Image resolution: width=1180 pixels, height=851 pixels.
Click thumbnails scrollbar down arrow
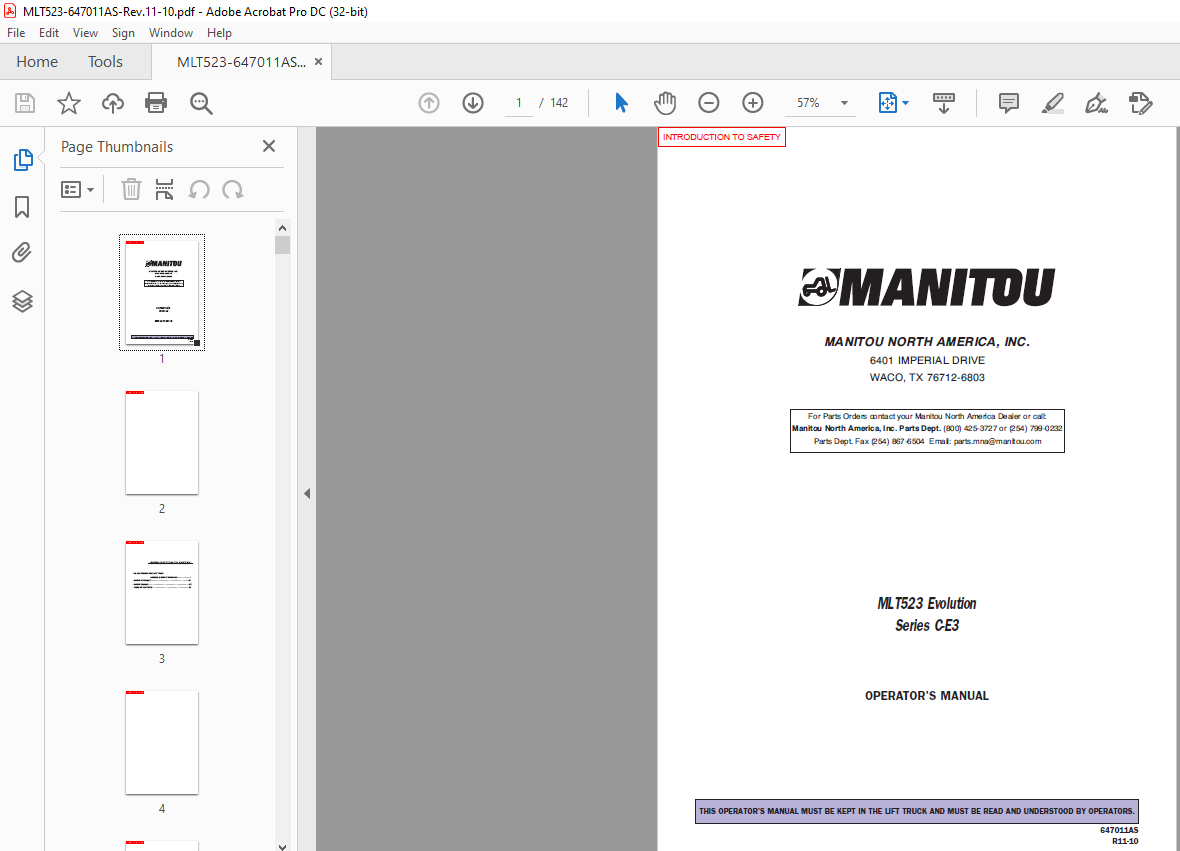click(282, 846)
